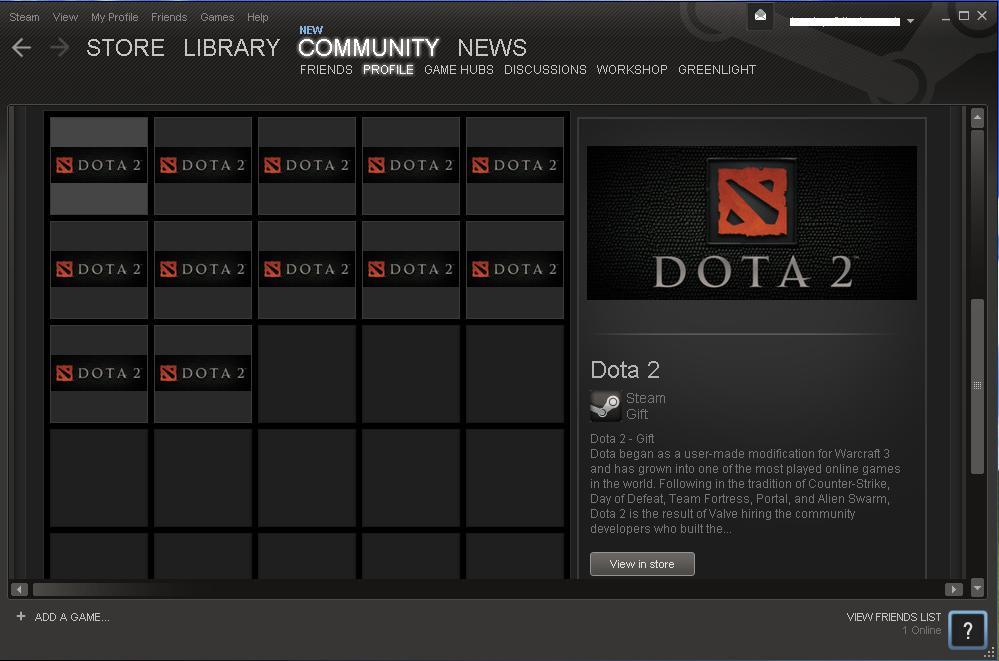Expand the account name dropdown arrow

pos(910,21)
